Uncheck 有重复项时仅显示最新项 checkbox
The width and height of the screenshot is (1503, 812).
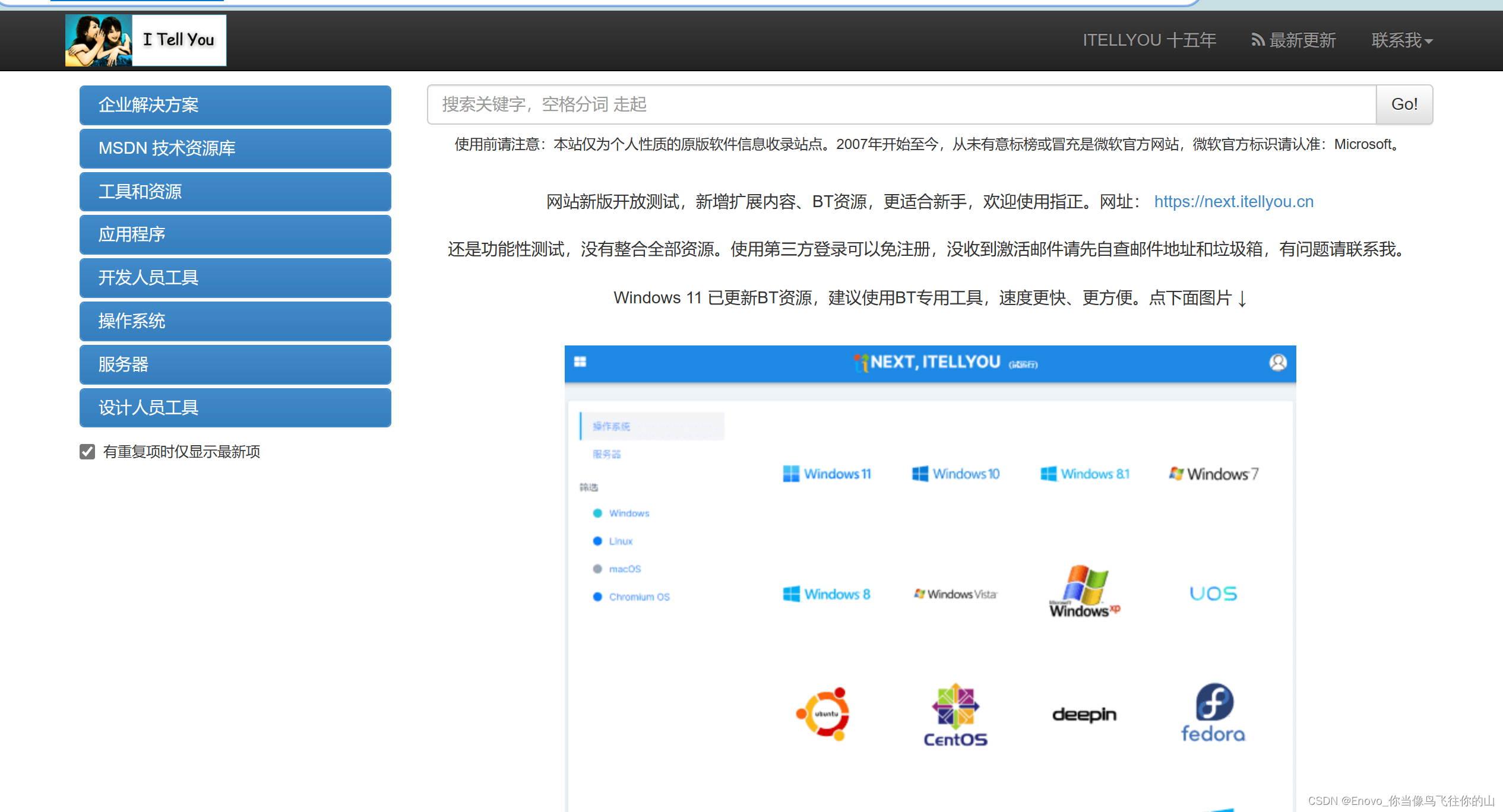click(x=87, y=452)
